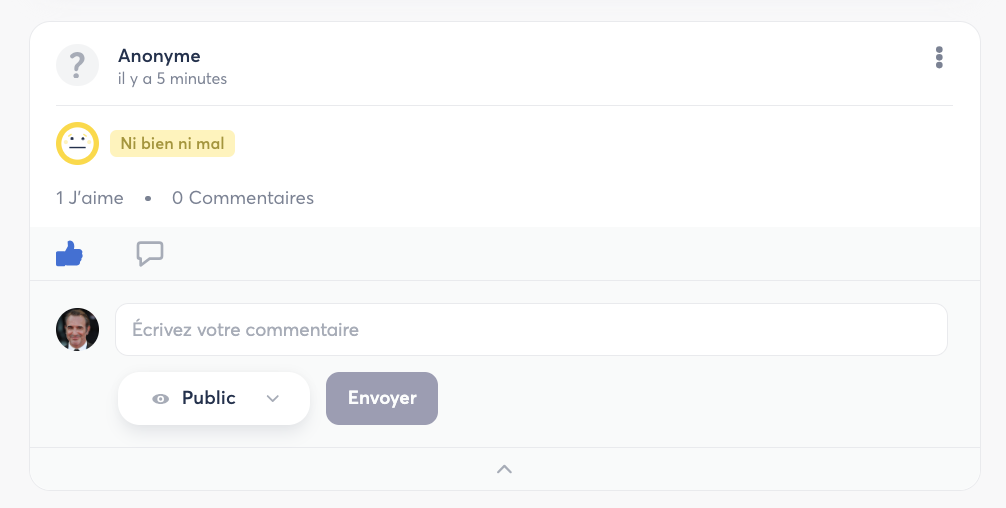1006x508 pixels.
Task: Click the dot separator between likes and comments
Action: (148, 199)
